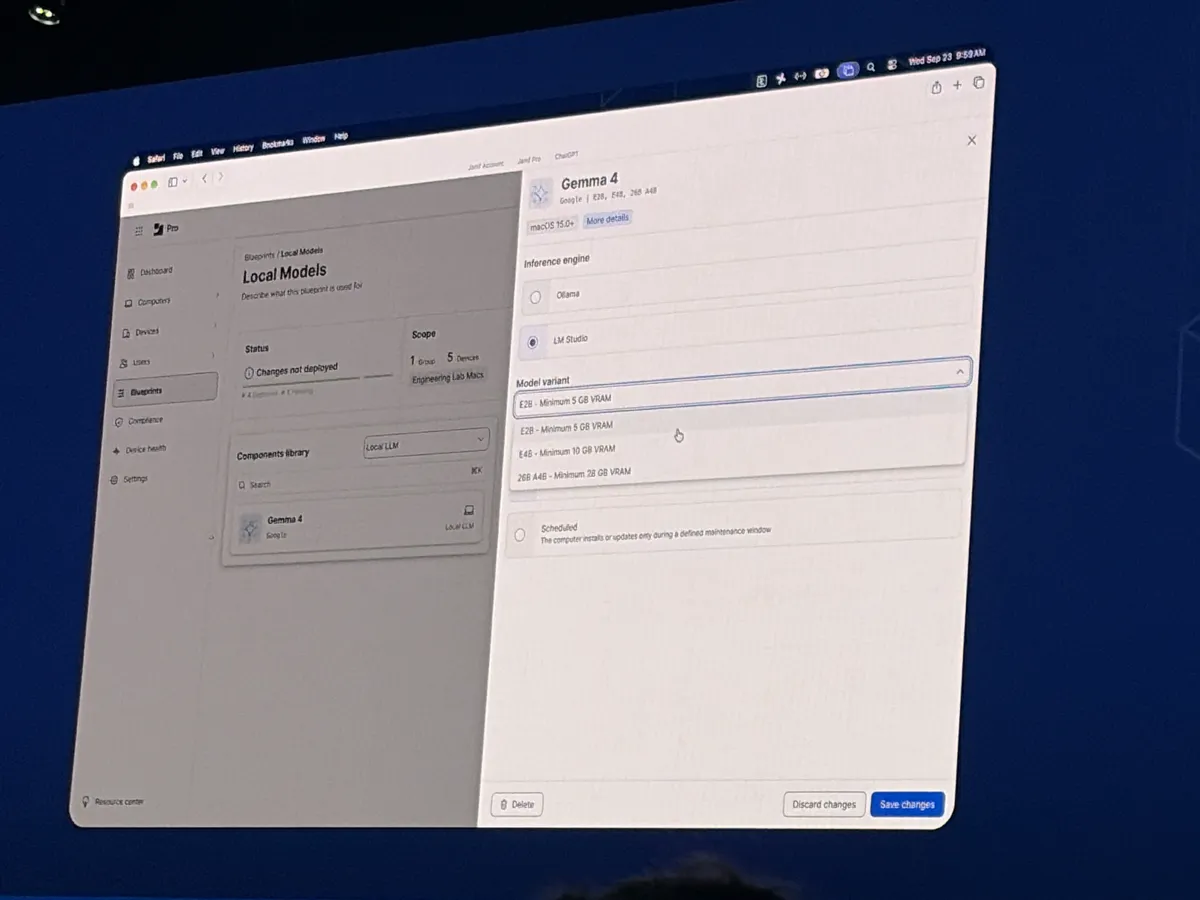Click Save changes button
This screenshot has width=1200, height=900.
click(x=907, y=804)
